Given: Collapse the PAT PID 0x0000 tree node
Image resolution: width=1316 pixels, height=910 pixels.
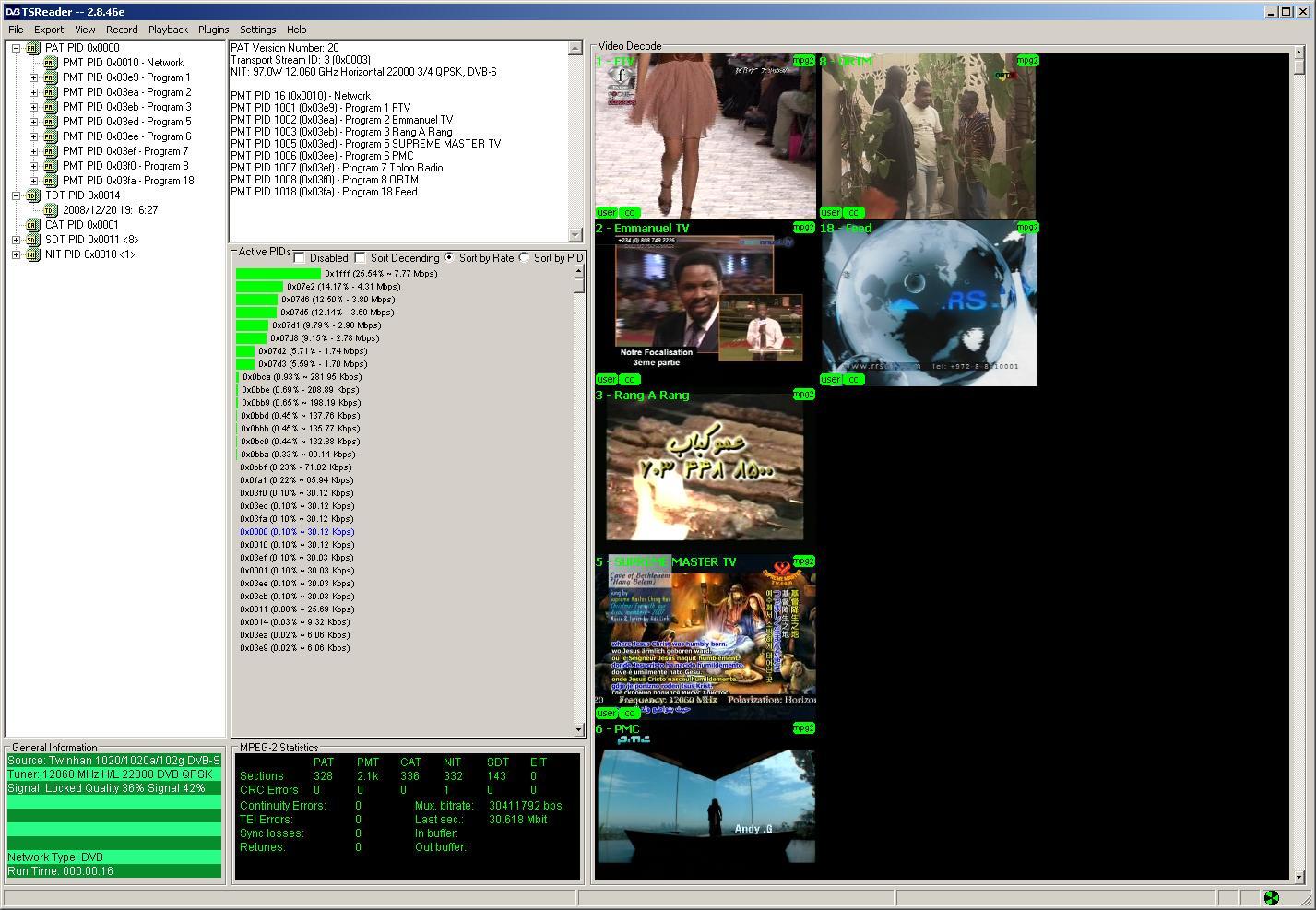Looking at the screenshot, I should click(17, 48).
